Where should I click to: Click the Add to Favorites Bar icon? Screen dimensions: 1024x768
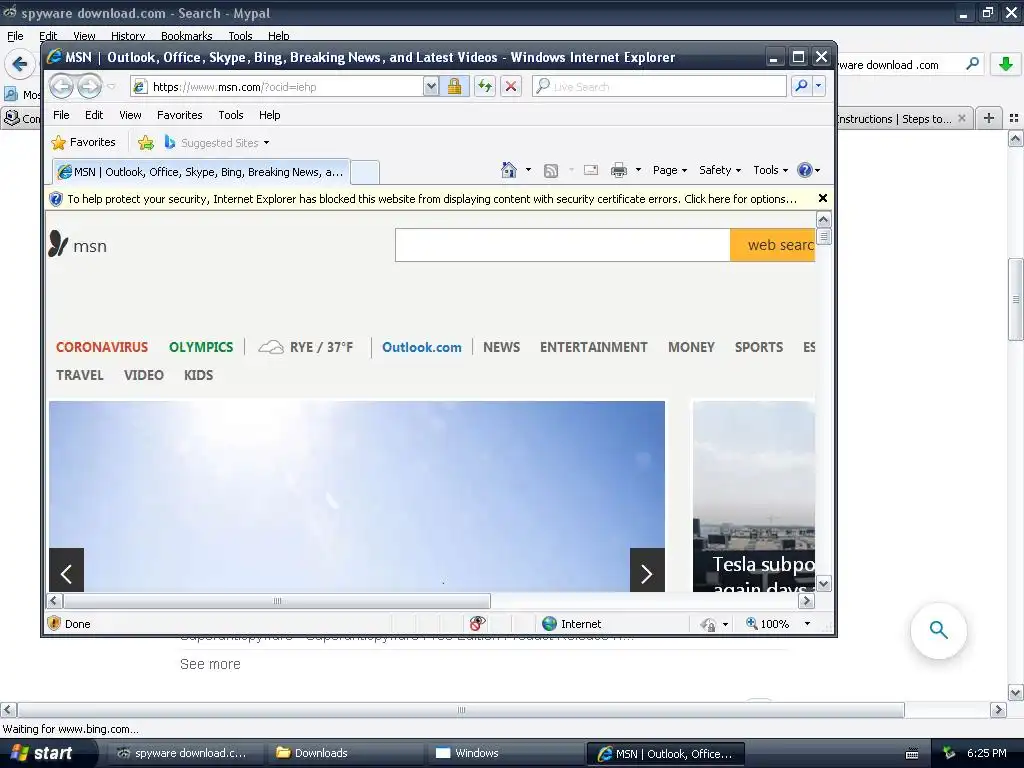pyautogui.click(x=146, y=142)
